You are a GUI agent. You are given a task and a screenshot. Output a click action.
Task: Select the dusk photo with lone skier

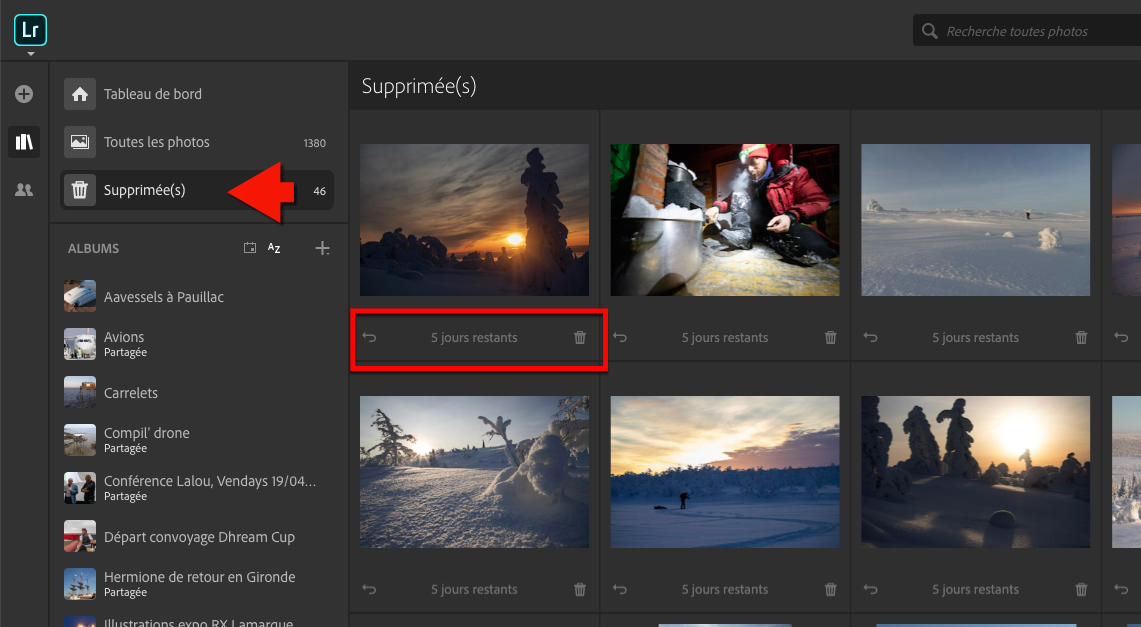[x=725, y=472]
